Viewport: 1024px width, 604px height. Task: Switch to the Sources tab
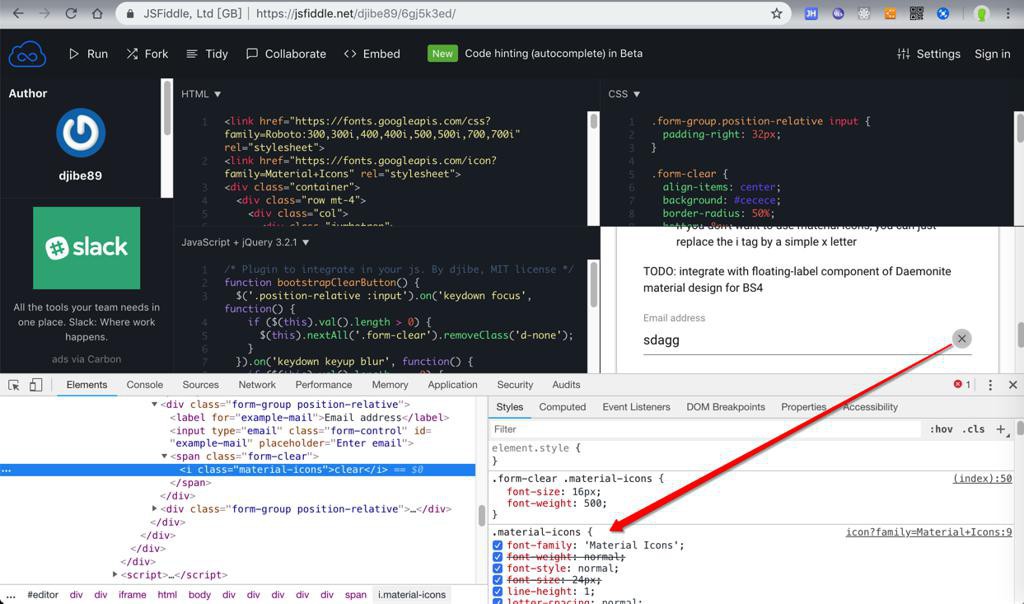coord(200,385)
